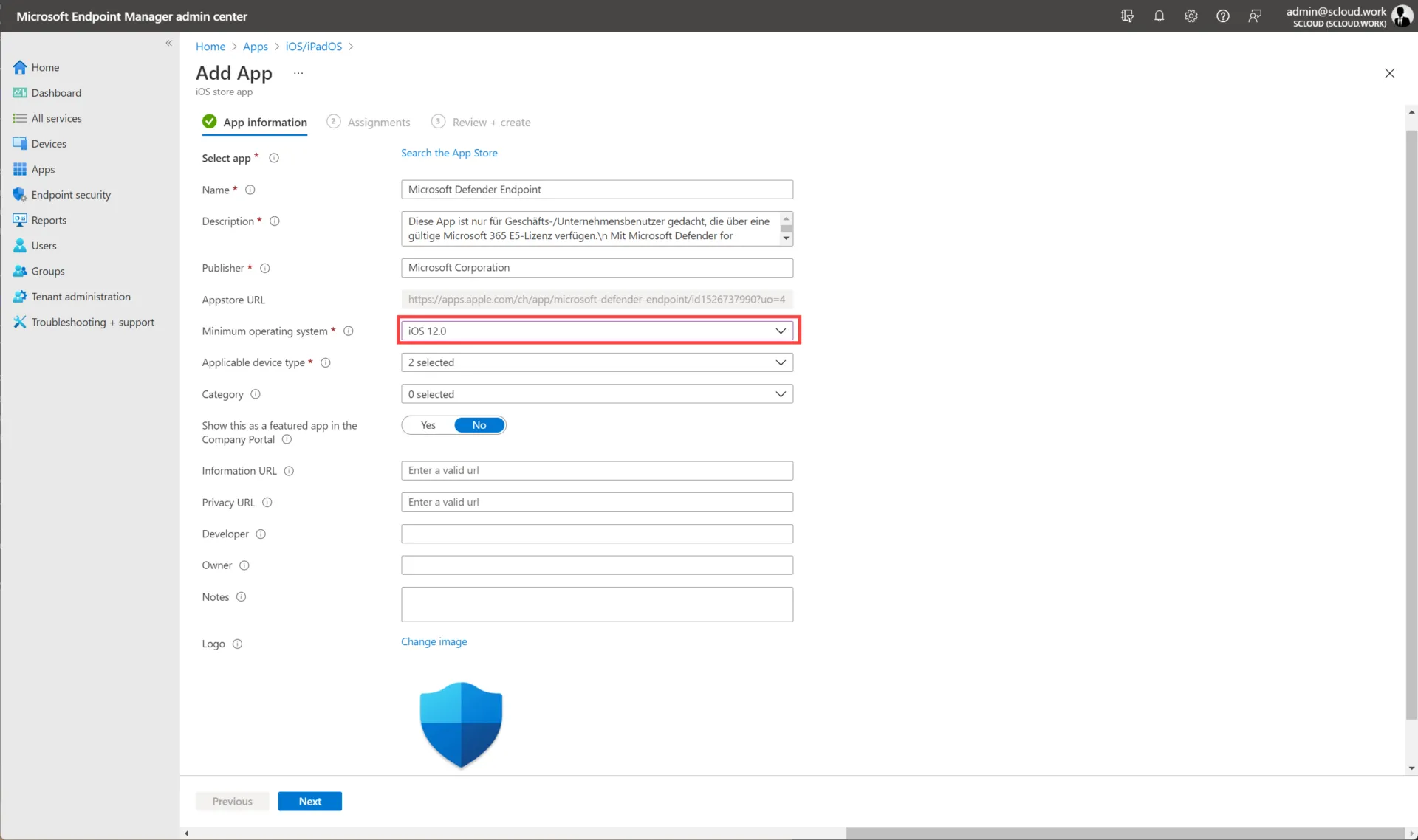Click the horizontal scrollbar at bottom

click(x=1126, y=833)
